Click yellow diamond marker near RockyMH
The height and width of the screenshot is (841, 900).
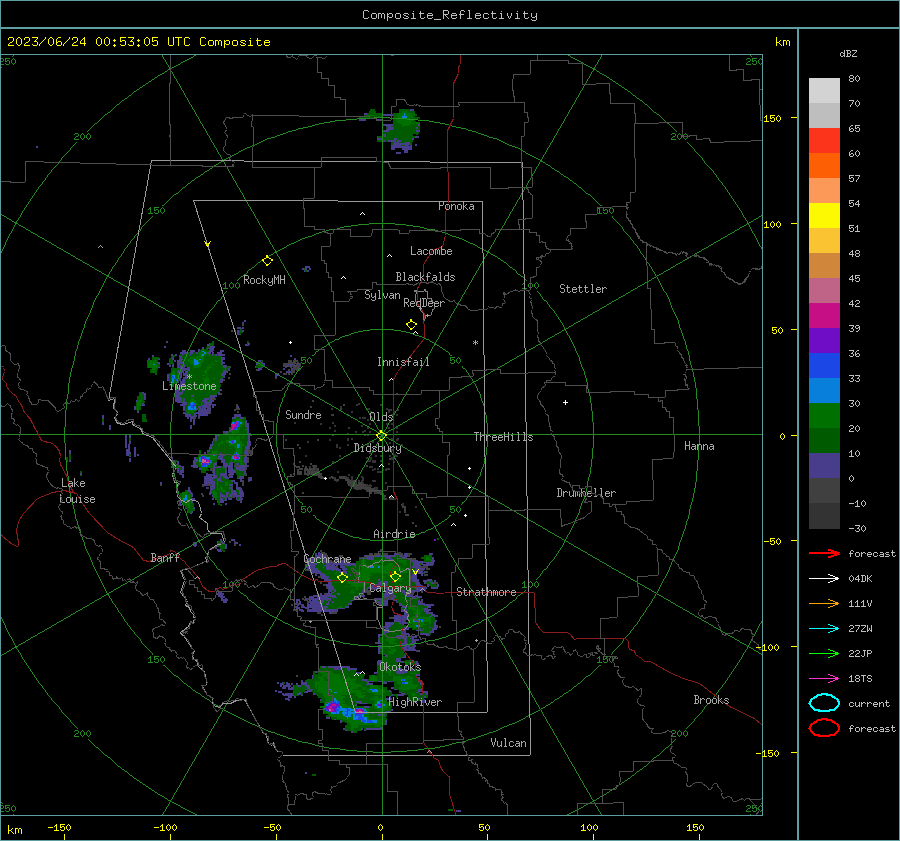pyautogui.click(x=267, y=261)
